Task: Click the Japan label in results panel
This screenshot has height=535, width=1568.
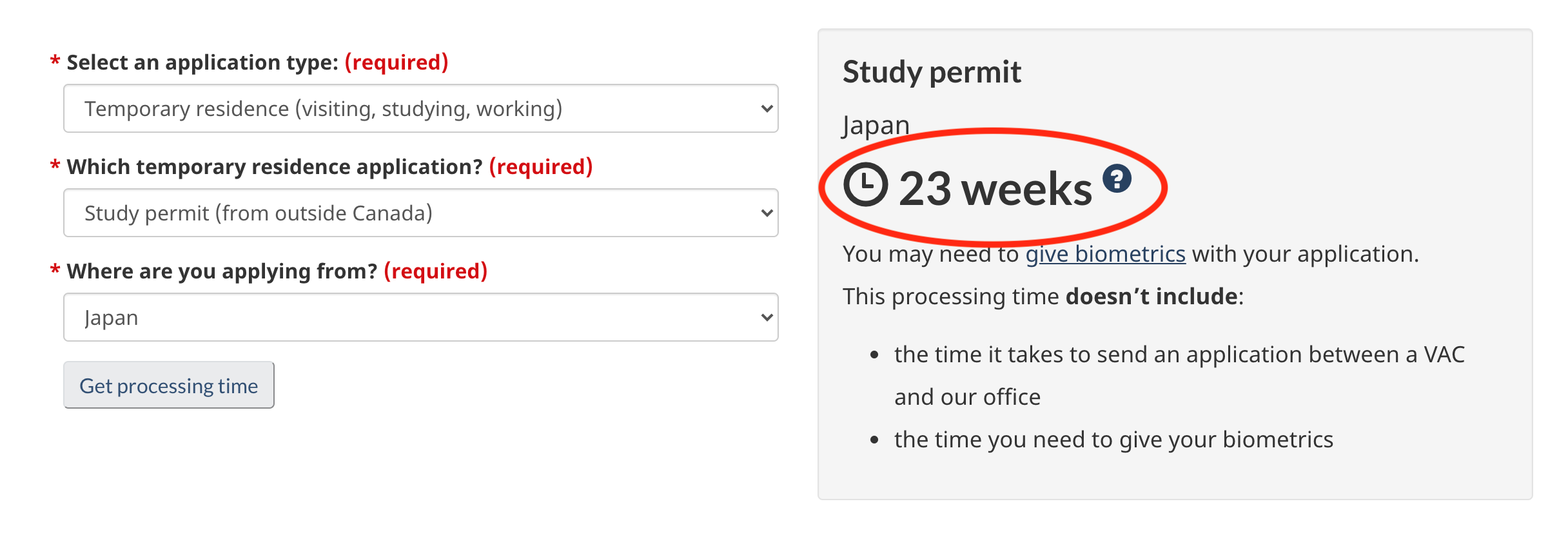Action: point(876,125)
